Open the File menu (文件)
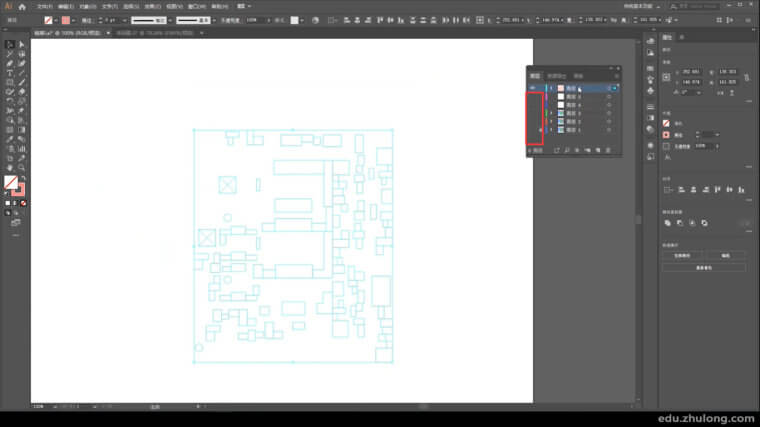The image size is (760, 427). coord(43,6)
